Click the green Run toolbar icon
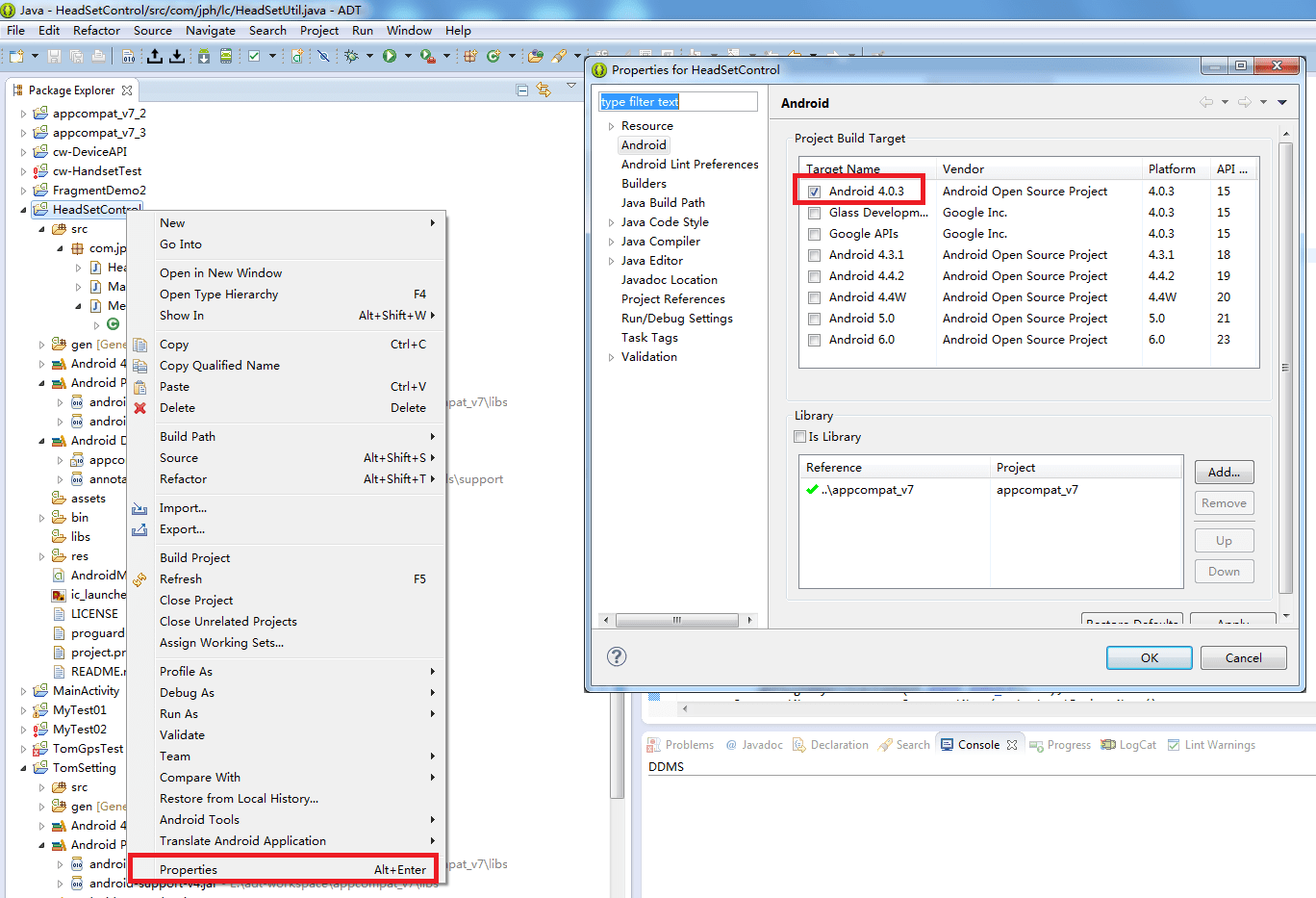Image resolution: width=1316 pixels, height=898 pixels. (x=390, y=57)
